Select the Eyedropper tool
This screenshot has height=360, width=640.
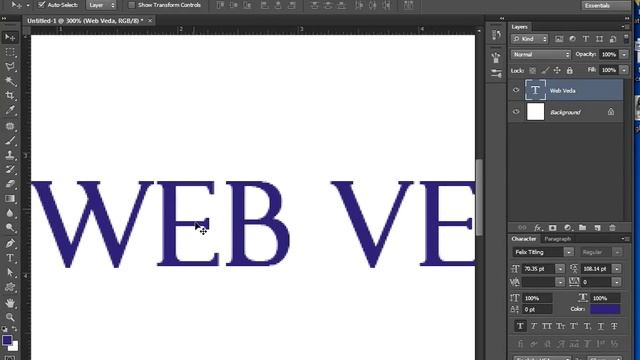pos(10,110)
